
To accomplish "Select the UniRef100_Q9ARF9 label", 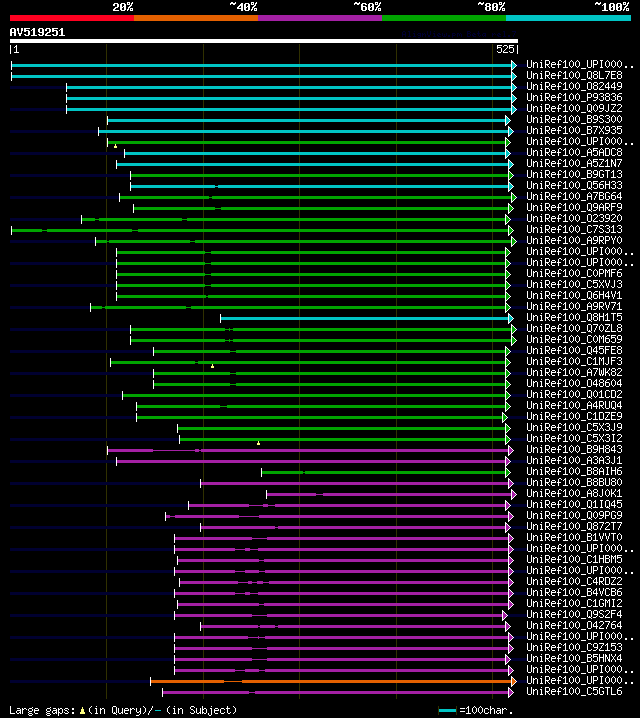I will click(574, 207).
